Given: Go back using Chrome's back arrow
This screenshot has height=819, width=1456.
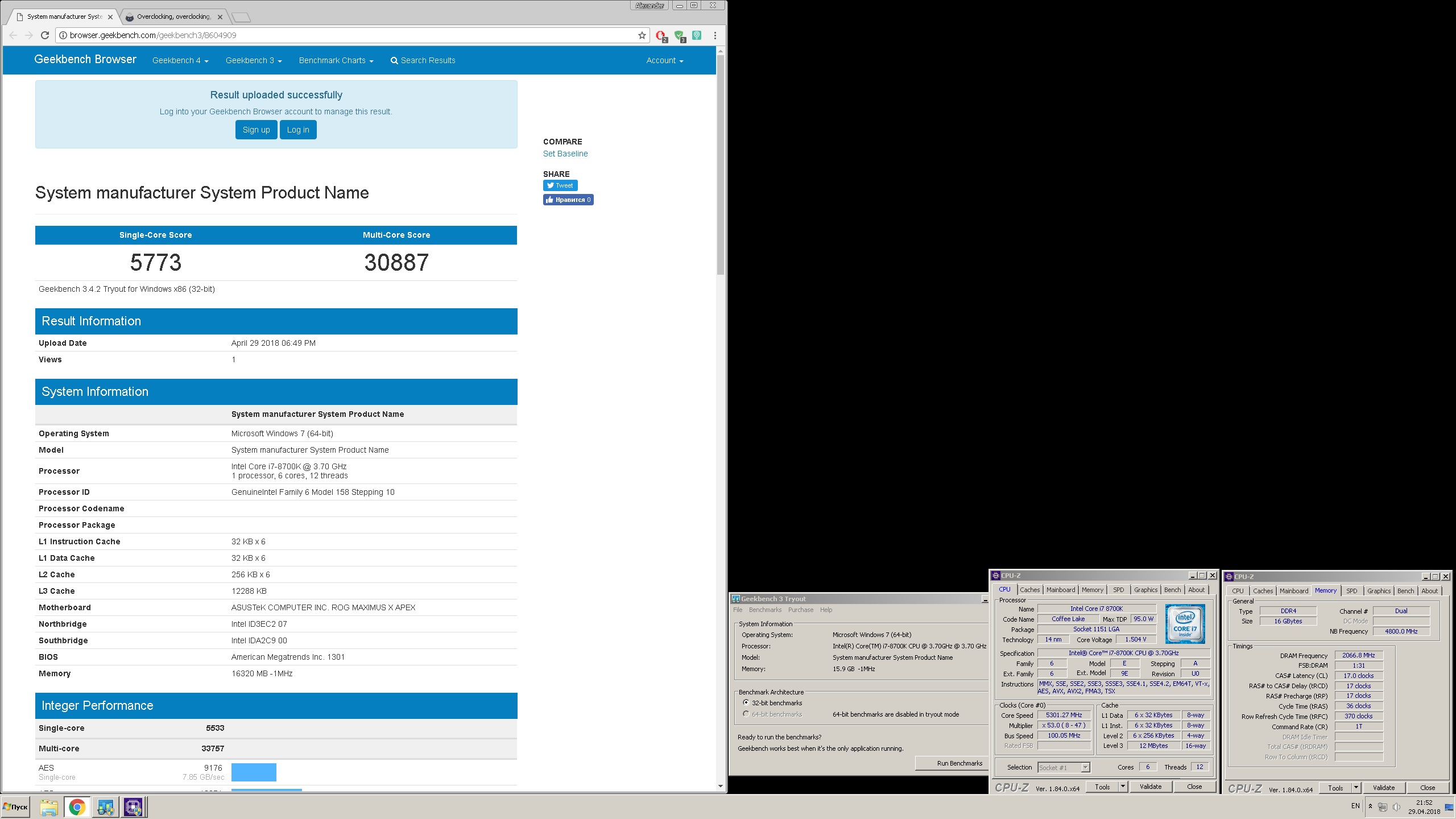Looking at the screenshot, I should coord(13,35).
